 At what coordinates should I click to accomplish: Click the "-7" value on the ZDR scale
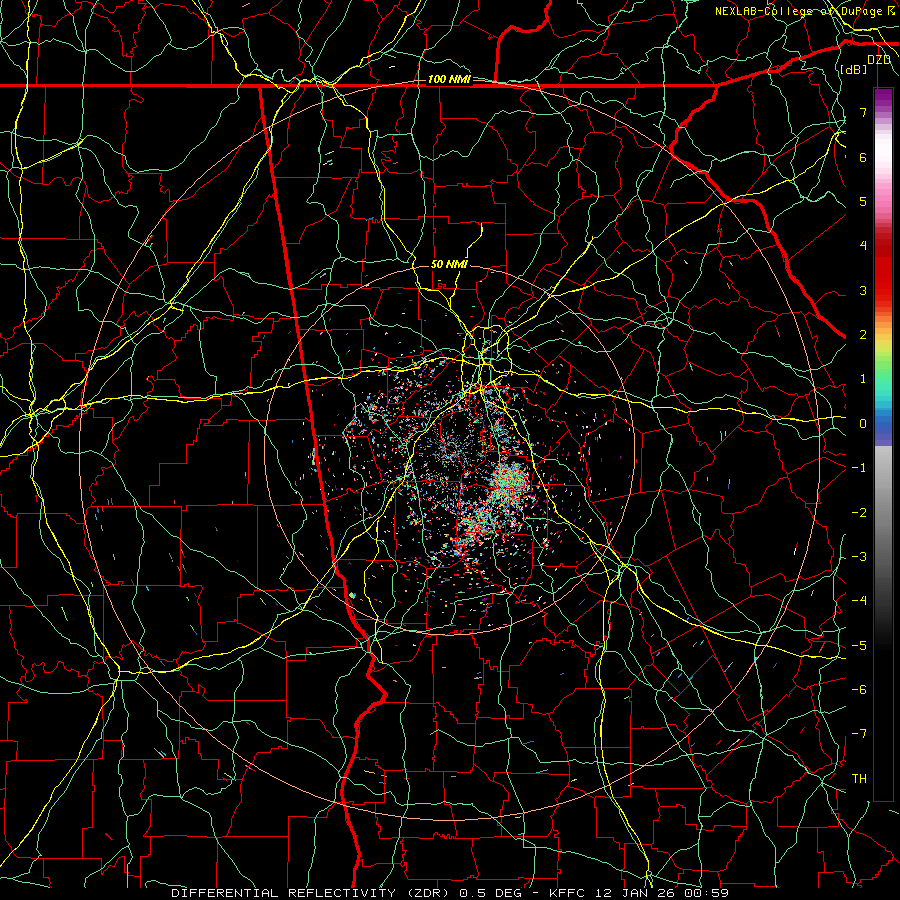[x=859, y=734]
